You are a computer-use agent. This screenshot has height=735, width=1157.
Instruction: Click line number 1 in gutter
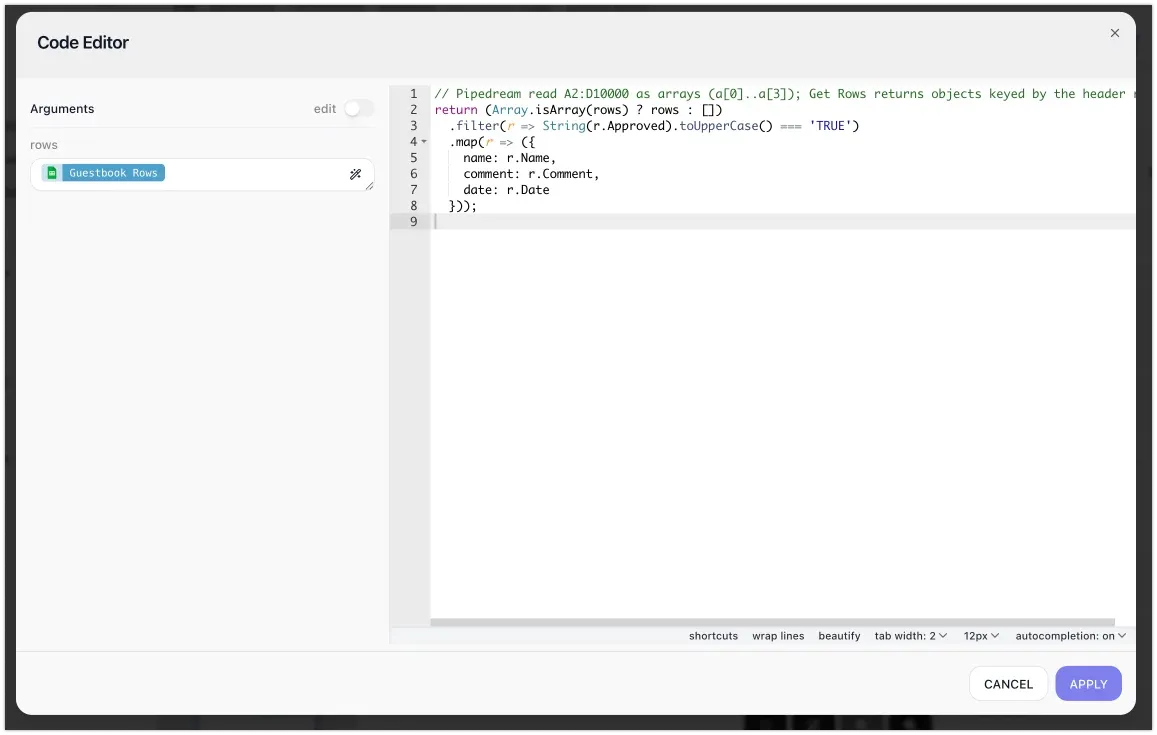point(413,94)
